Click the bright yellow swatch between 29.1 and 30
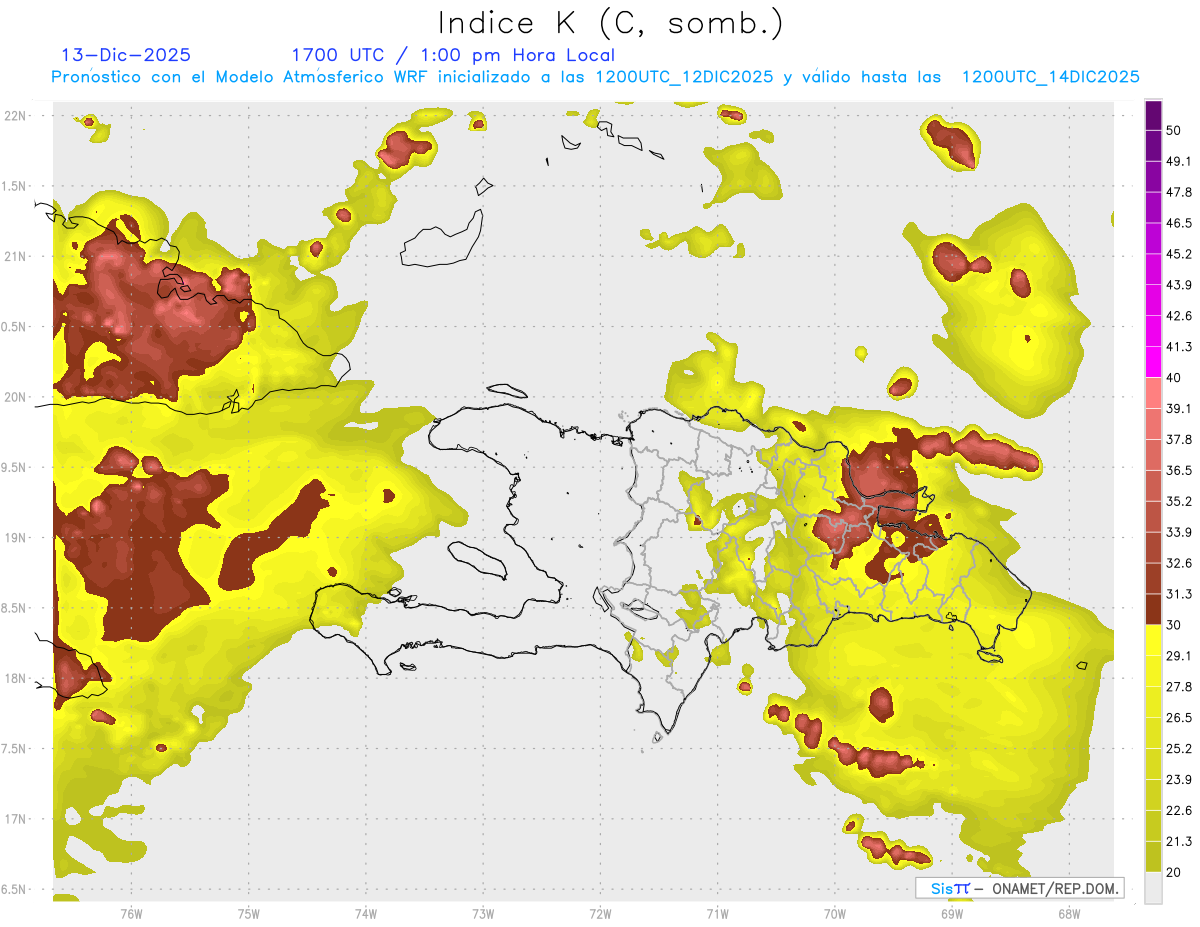Image resolution: width=1200 pixels, height=927 pixels. pyautogui.click(x=1153, y=640)
